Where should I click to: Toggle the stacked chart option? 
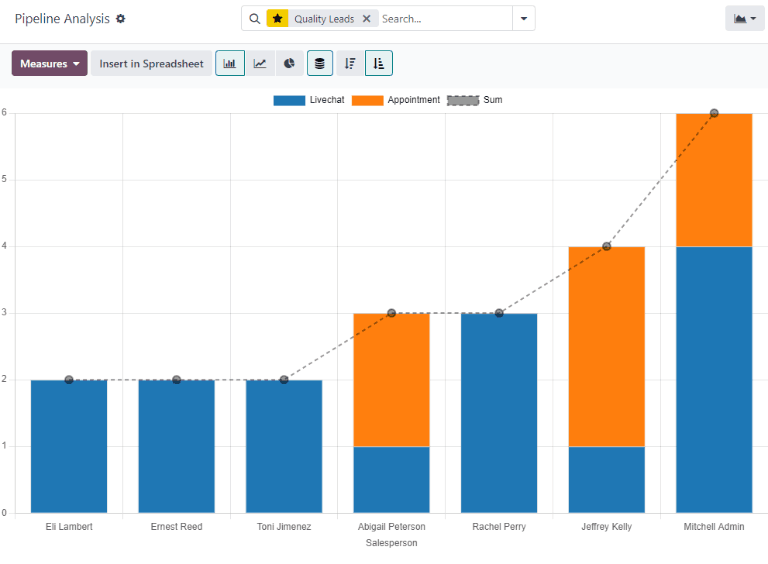tap(320, 64)
